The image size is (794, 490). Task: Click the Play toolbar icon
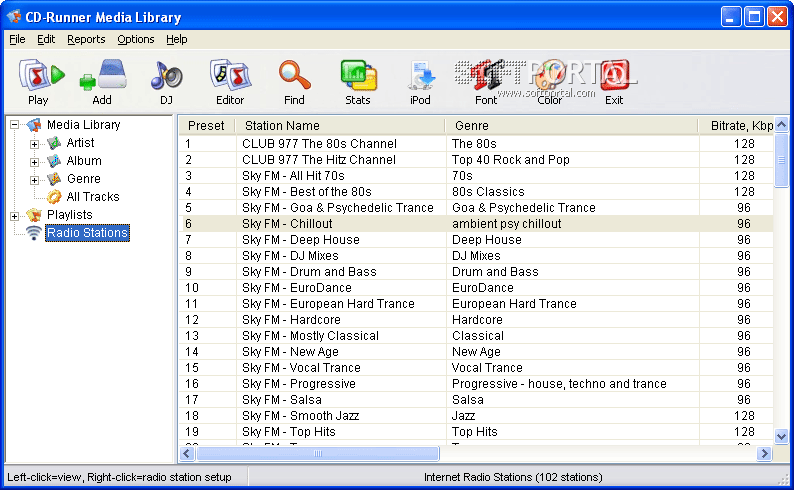[42, 75]
